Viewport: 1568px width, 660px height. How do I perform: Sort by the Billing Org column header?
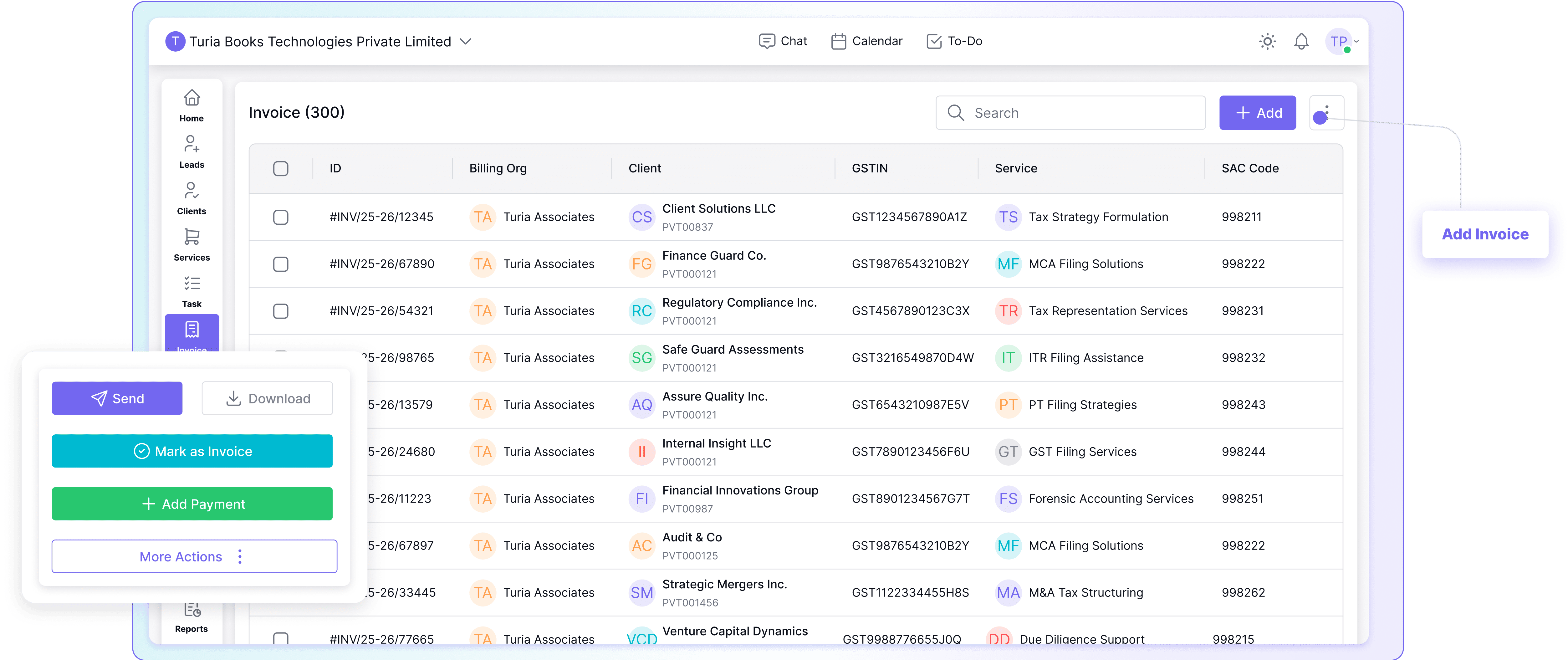(498, 168)
